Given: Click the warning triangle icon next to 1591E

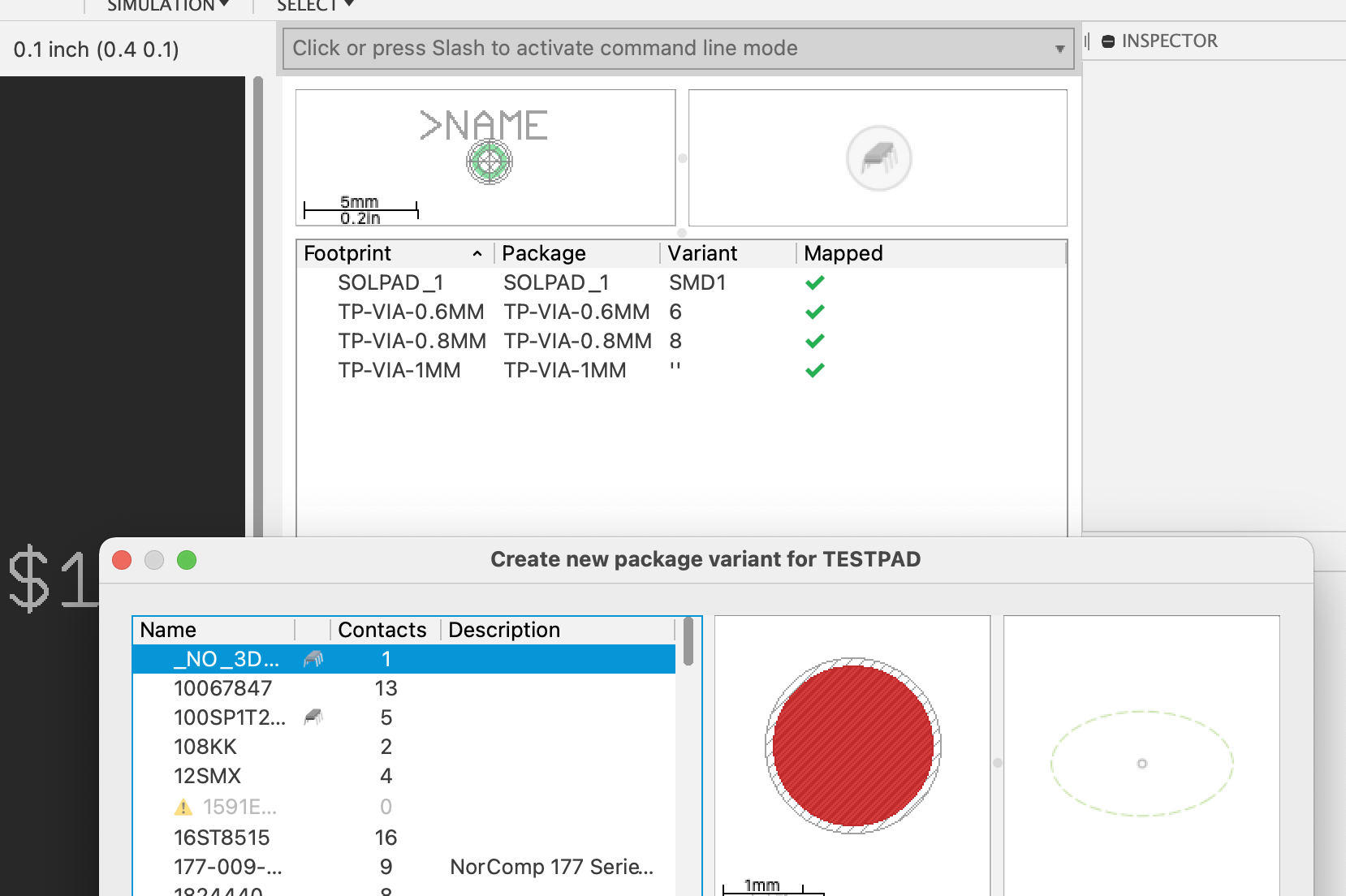Looking at the screenshot, I should click(x=182, y=807).
